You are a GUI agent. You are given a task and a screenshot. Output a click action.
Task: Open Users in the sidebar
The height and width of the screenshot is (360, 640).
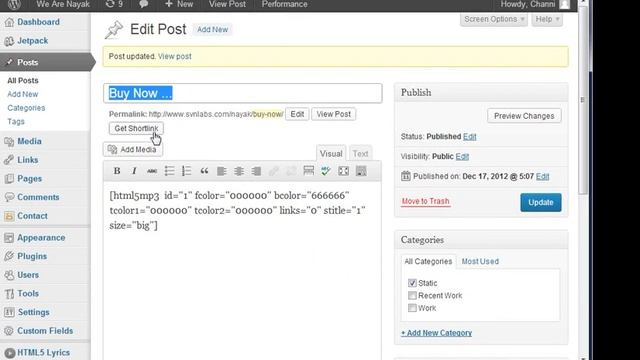[28, 275]
